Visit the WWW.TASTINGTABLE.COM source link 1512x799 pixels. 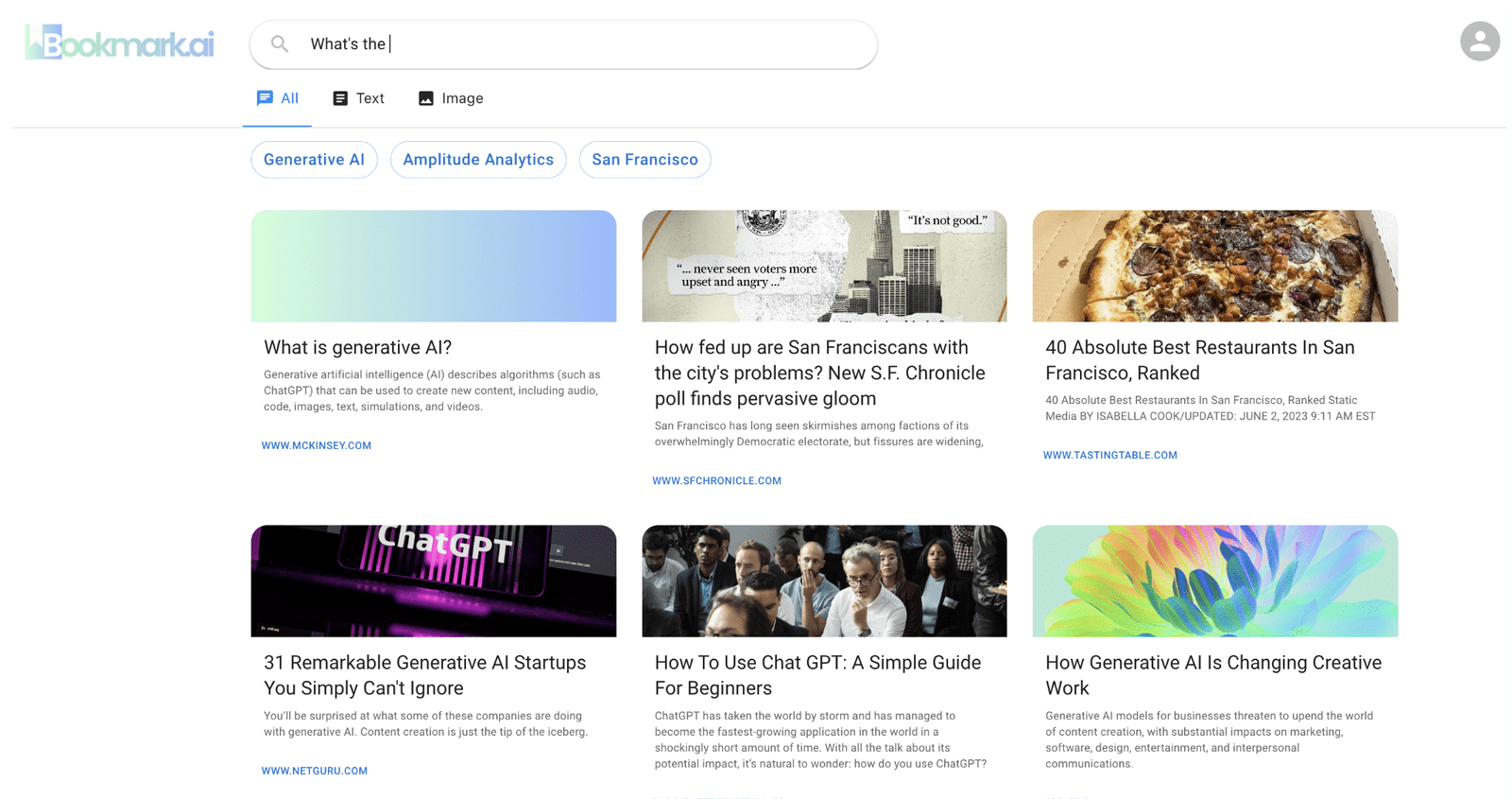coord(1109,455)
